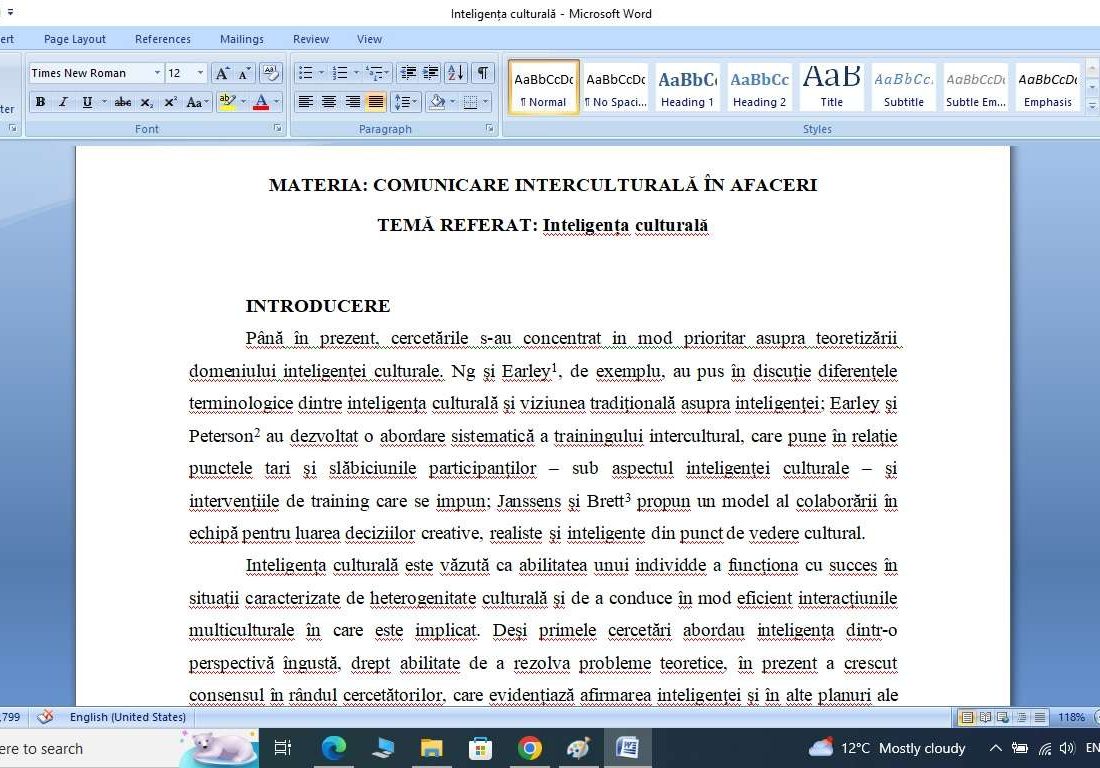Open the font family dropdown
Viewport: 1100px width, 768px height.
click(157, 72)
